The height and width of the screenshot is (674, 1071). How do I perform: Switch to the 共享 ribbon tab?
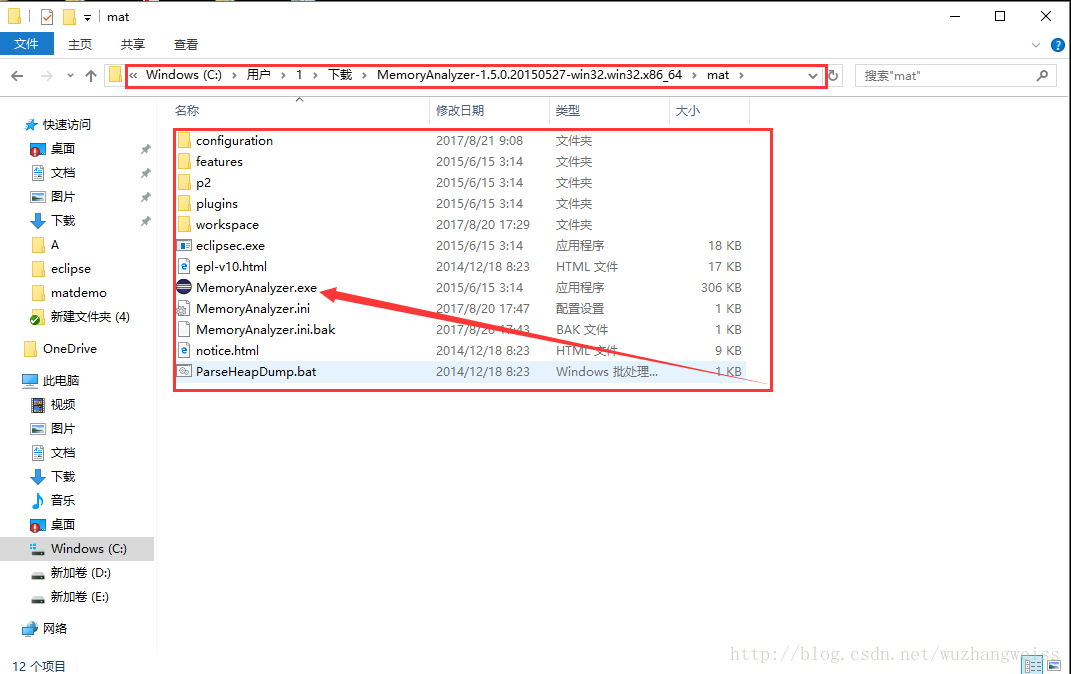133,44
